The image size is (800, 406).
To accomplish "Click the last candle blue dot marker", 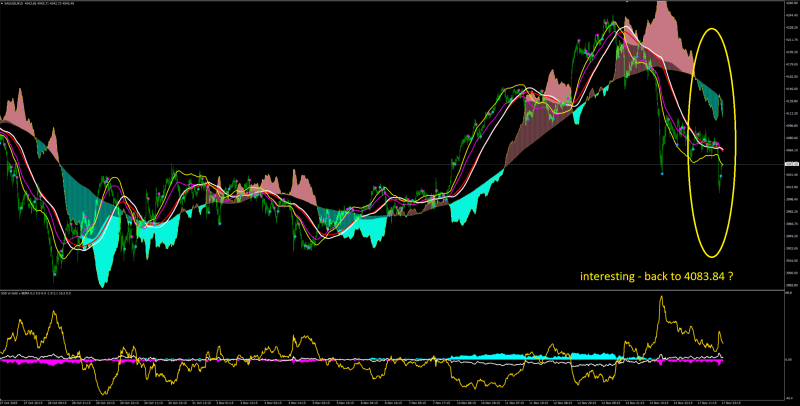I will click(x=721, y=176).
